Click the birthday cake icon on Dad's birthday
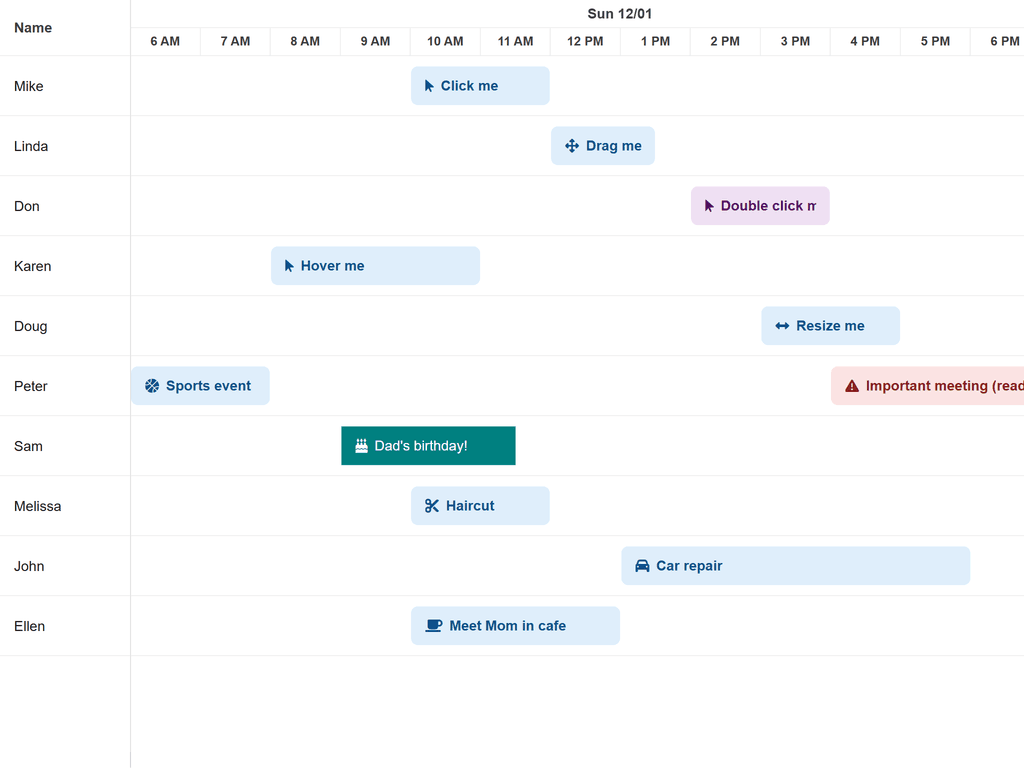This screenshot has height=768, width=1024. tap(360, 445)
